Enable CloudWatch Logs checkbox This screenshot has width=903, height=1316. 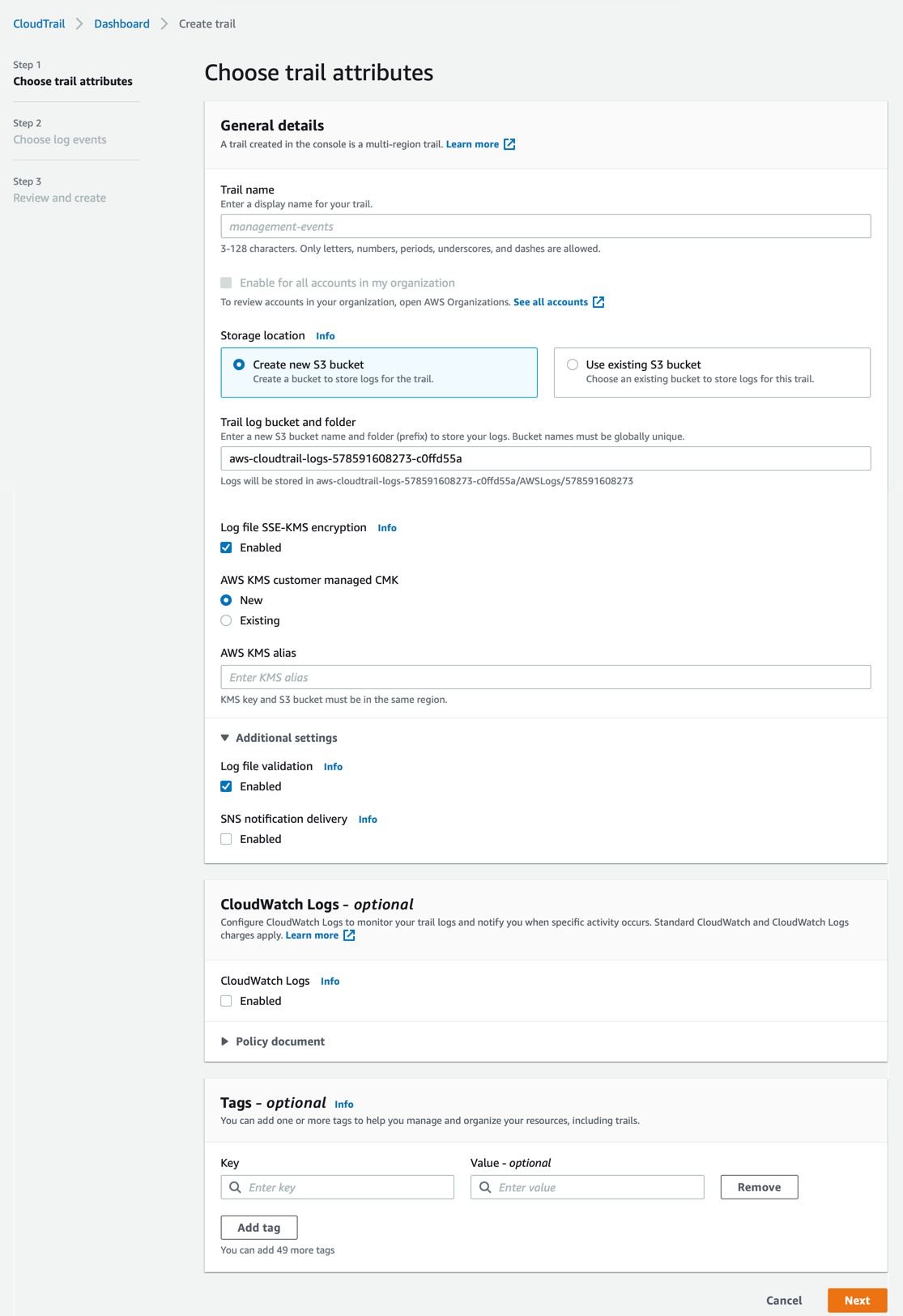[227, 1001]
